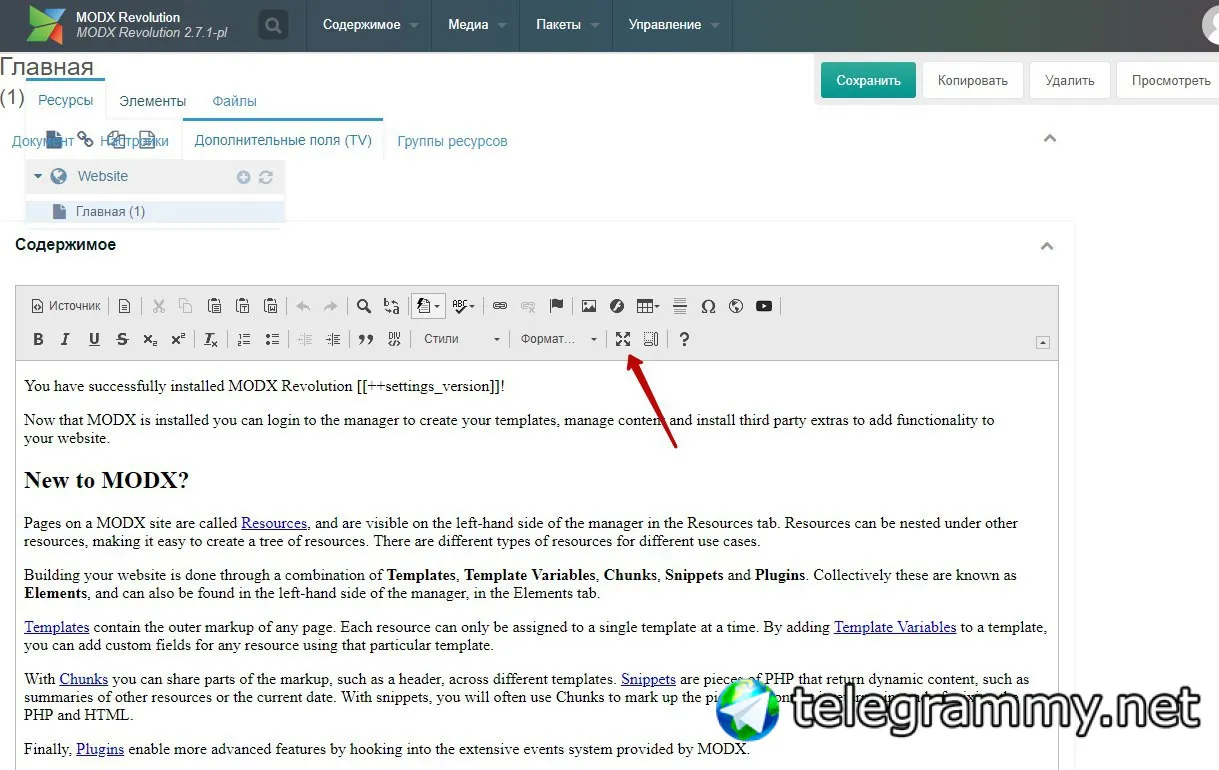The width and height of the screenshot is (1219, 770).
Task: Open the Источник source view in the editor
Action: (66, 306)
